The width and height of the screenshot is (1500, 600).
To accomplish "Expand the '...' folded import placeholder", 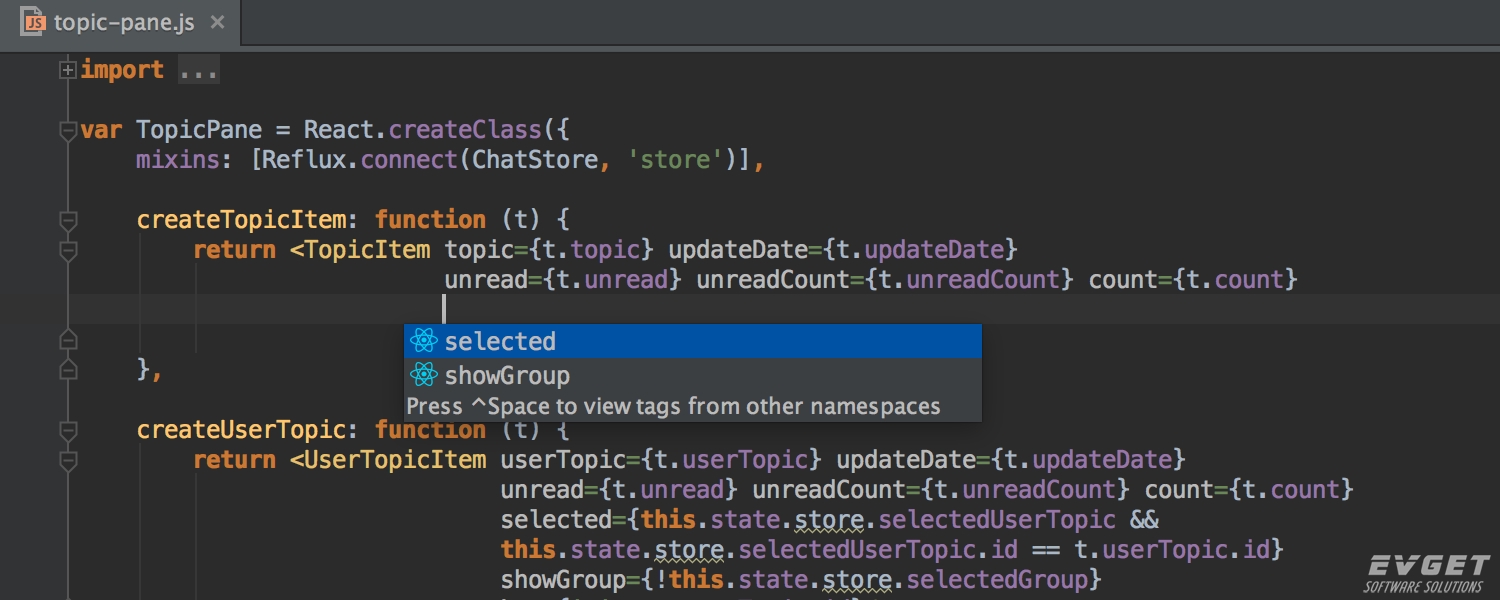I will click(198, 70).
